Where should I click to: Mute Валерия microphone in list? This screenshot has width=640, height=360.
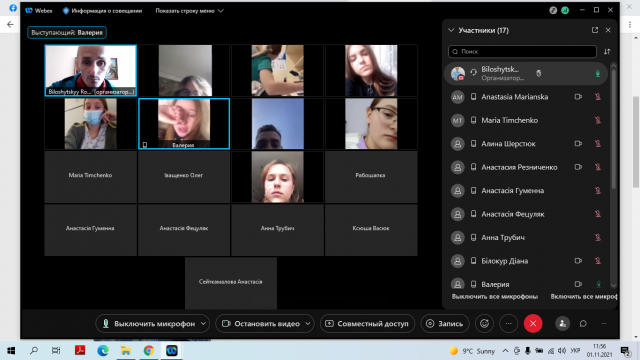598,284
